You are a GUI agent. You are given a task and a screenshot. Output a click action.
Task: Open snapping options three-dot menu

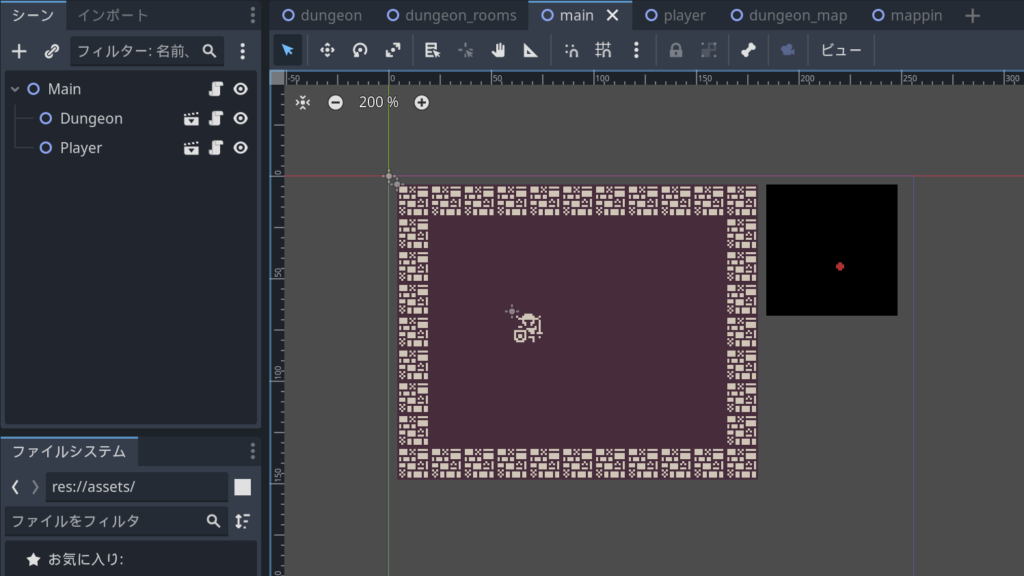tap(636, 50)
